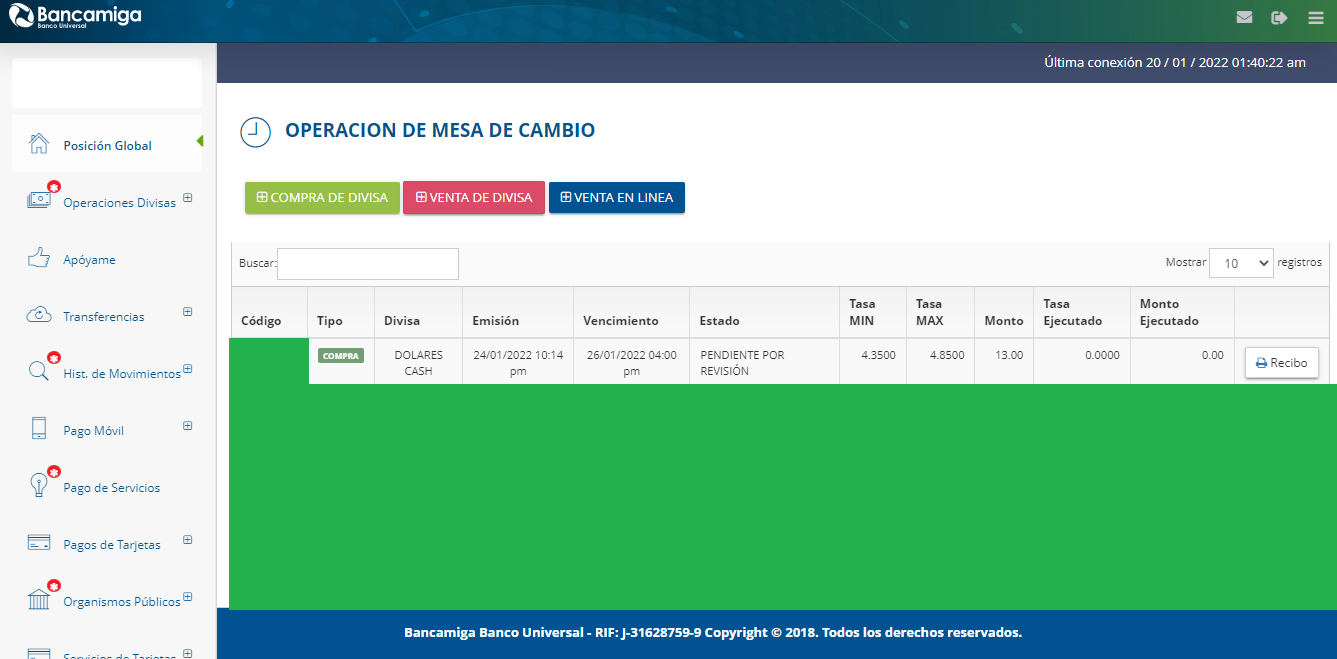Click the house icon for Posición Global
1337x659 pixels.
pyautogui.click(x=39, y=144)
